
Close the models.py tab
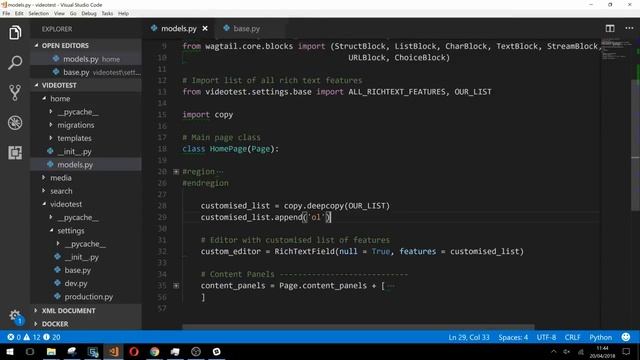[205, 29]
